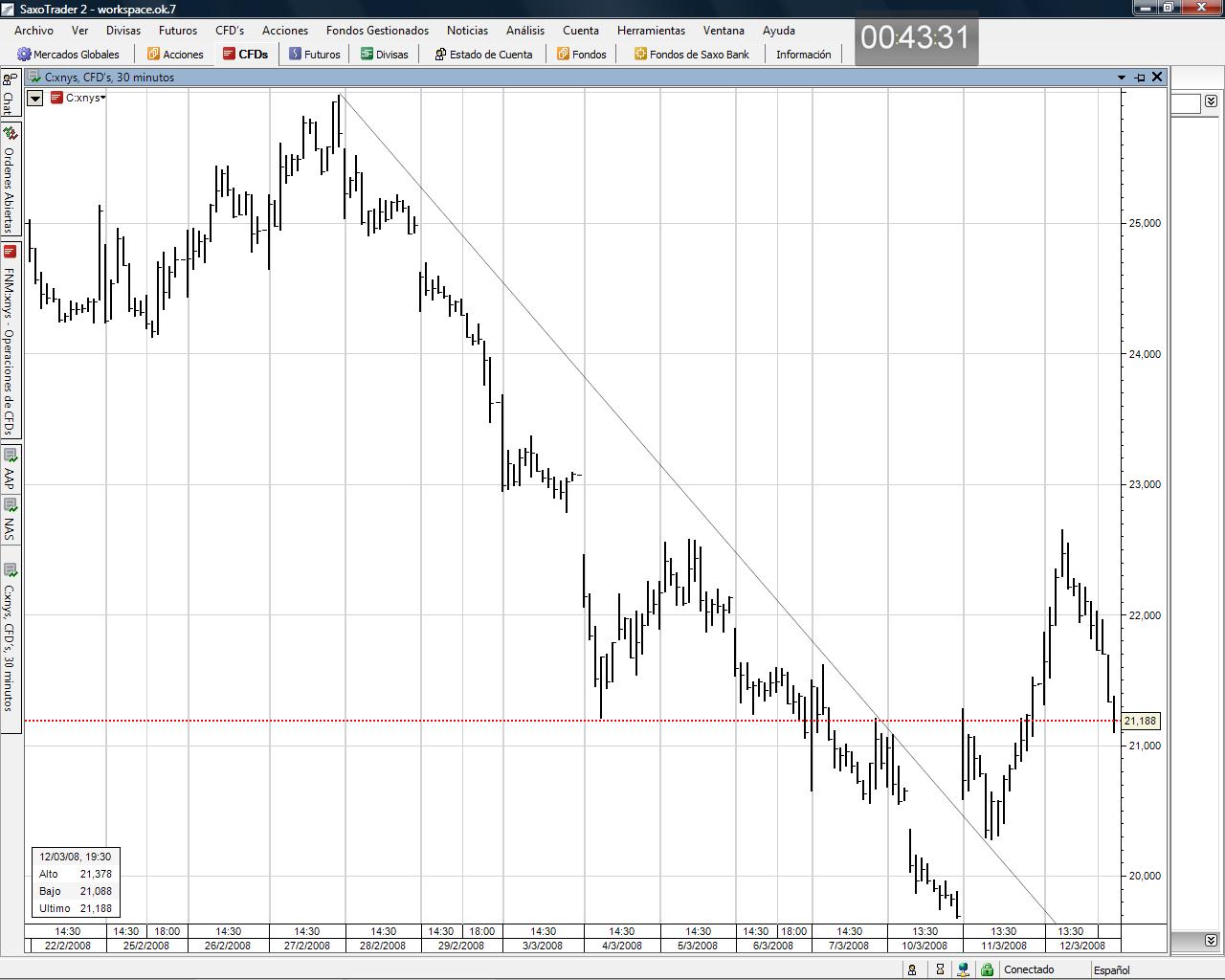The image size is (1225, 980).
Task: Select C:xnys CFD's 30 minutos side tab
Action: click(10, 637)
